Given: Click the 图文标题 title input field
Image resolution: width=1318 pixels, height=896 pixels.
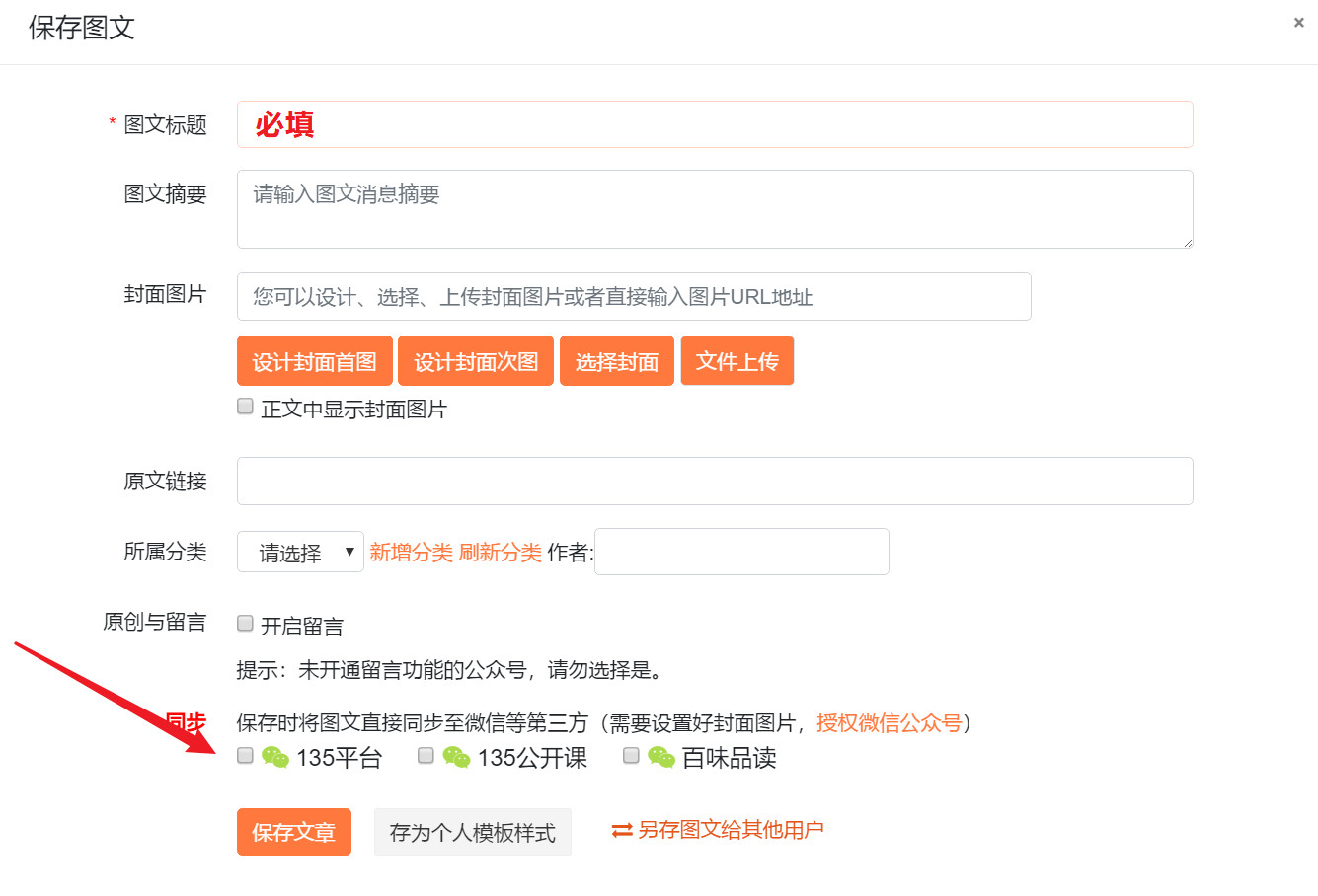Looking at the screenshot, I should pos(714,123).
